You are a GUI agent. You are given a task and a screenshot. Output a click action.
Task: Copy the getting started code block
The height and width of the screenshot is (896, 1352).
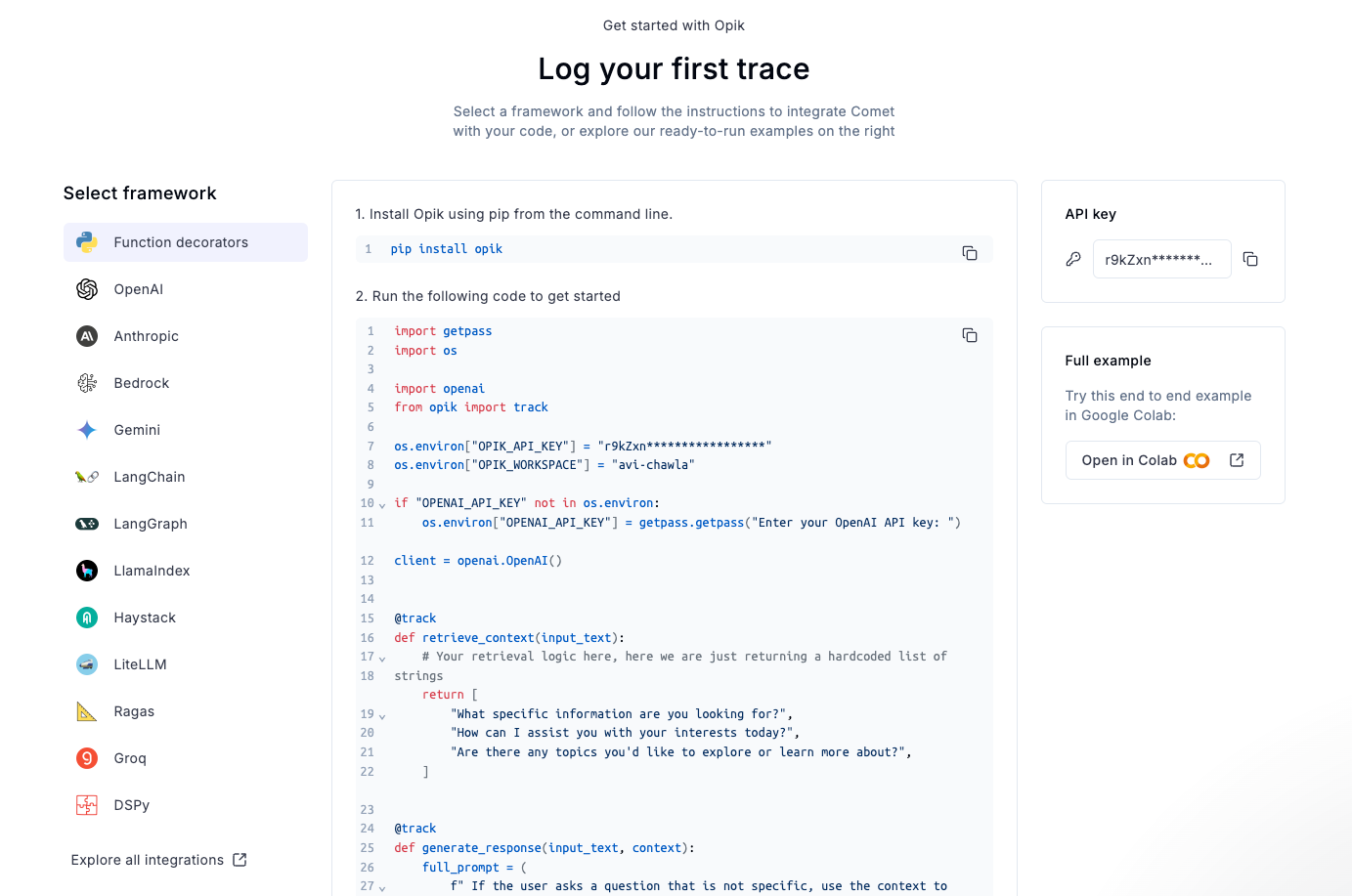coord(970,335)
